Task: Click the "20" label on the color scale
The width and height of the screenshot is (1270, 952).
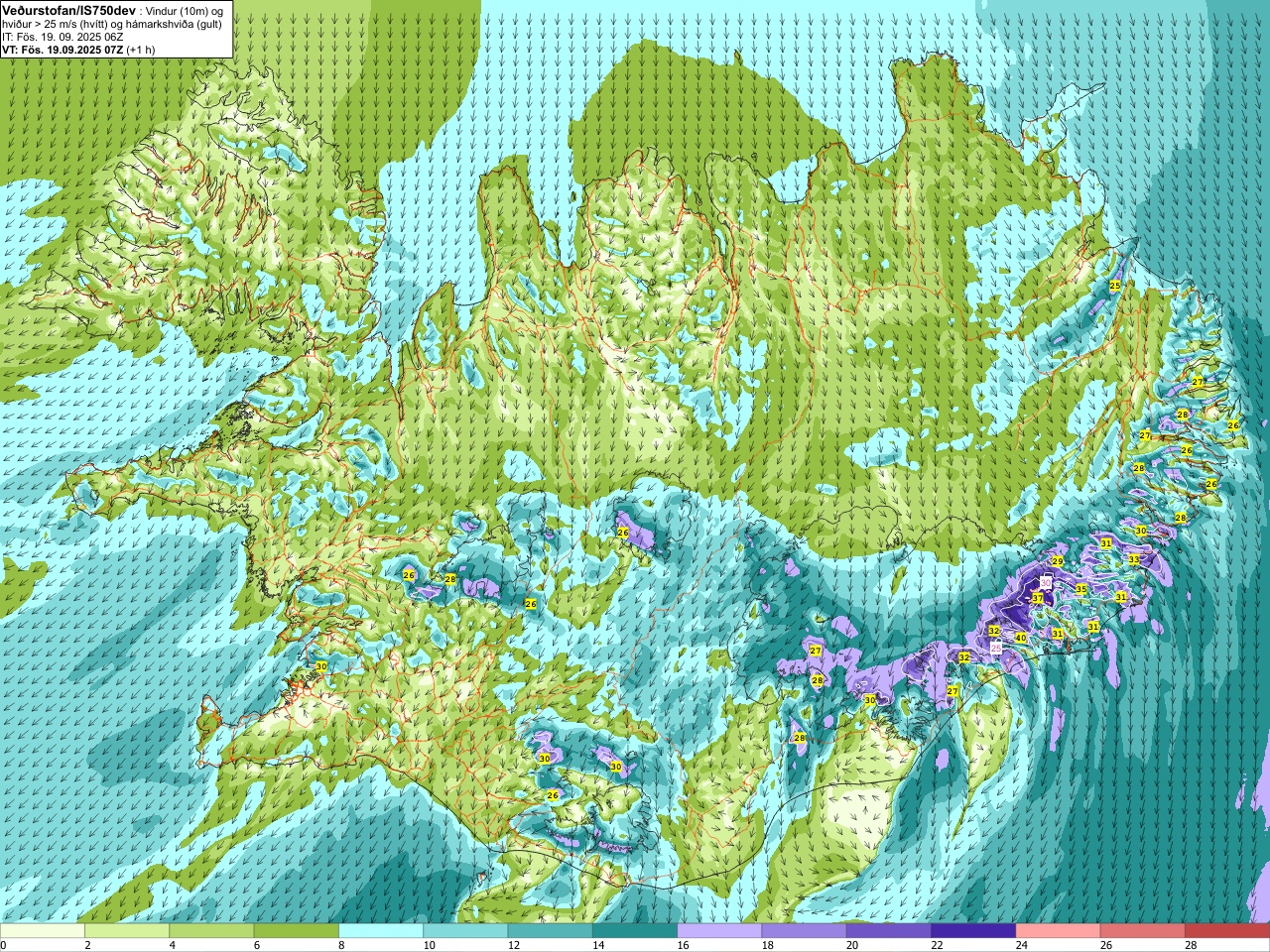Action: [x=852, y=945]
